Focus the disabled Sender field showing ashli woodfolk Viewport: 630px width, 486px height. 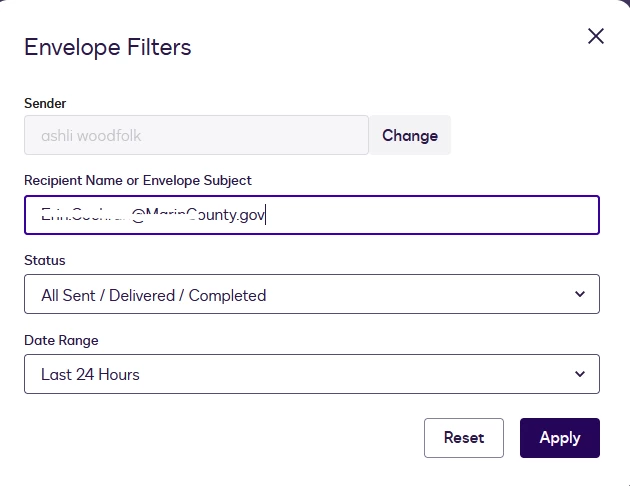196,135
